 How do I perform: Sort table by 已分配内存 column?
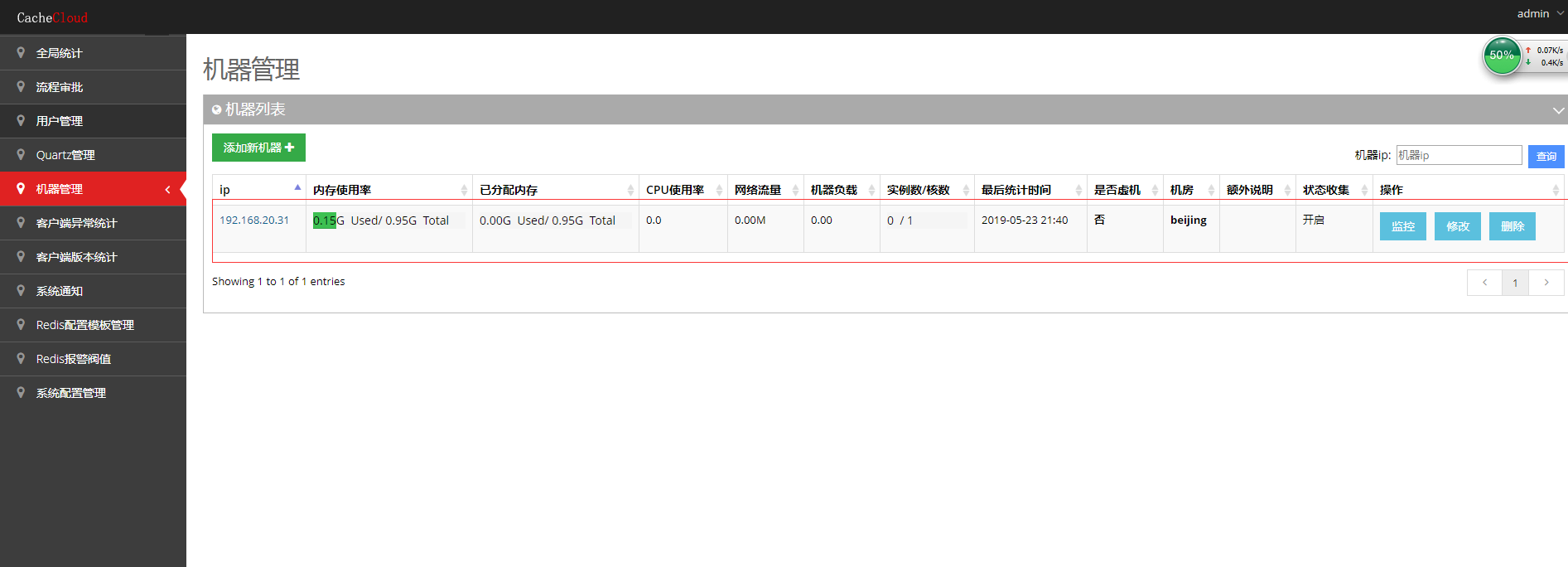pyautogui.click(x=556, y=190)
